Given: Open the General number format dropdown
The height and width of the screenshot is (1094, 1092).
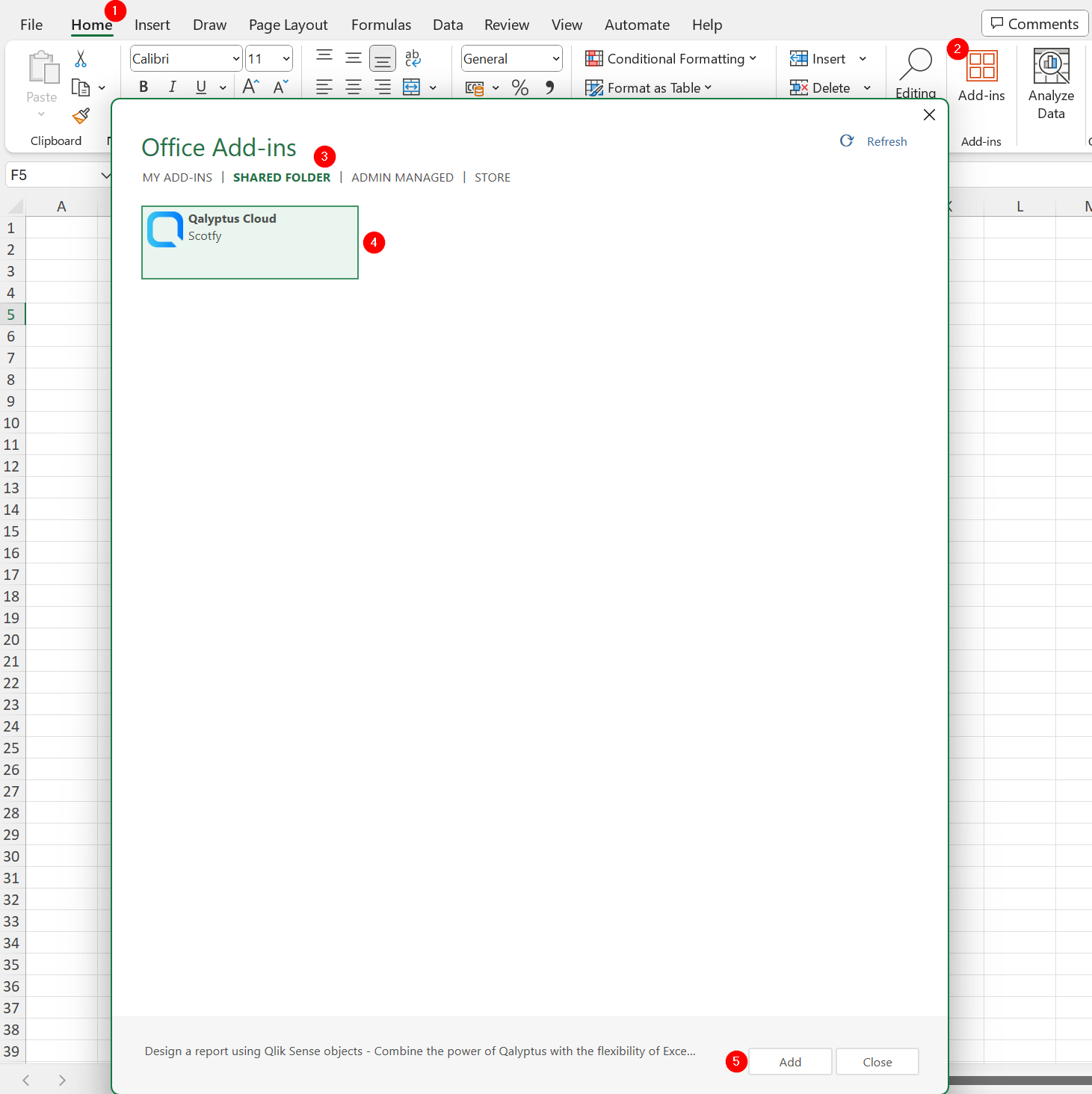Looking at the screenshot, I should [556, 58].
